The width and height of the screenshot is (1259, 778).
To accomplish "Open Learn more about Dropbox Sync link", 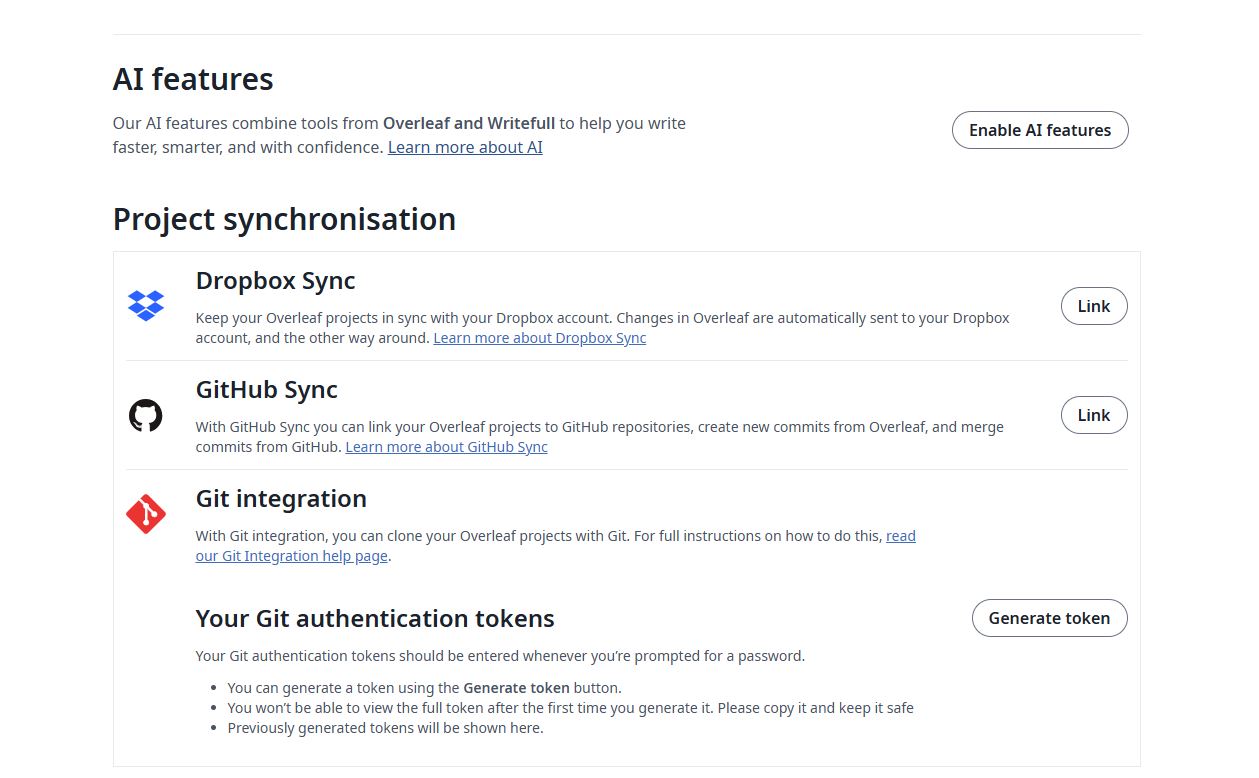I will point(539,338).
